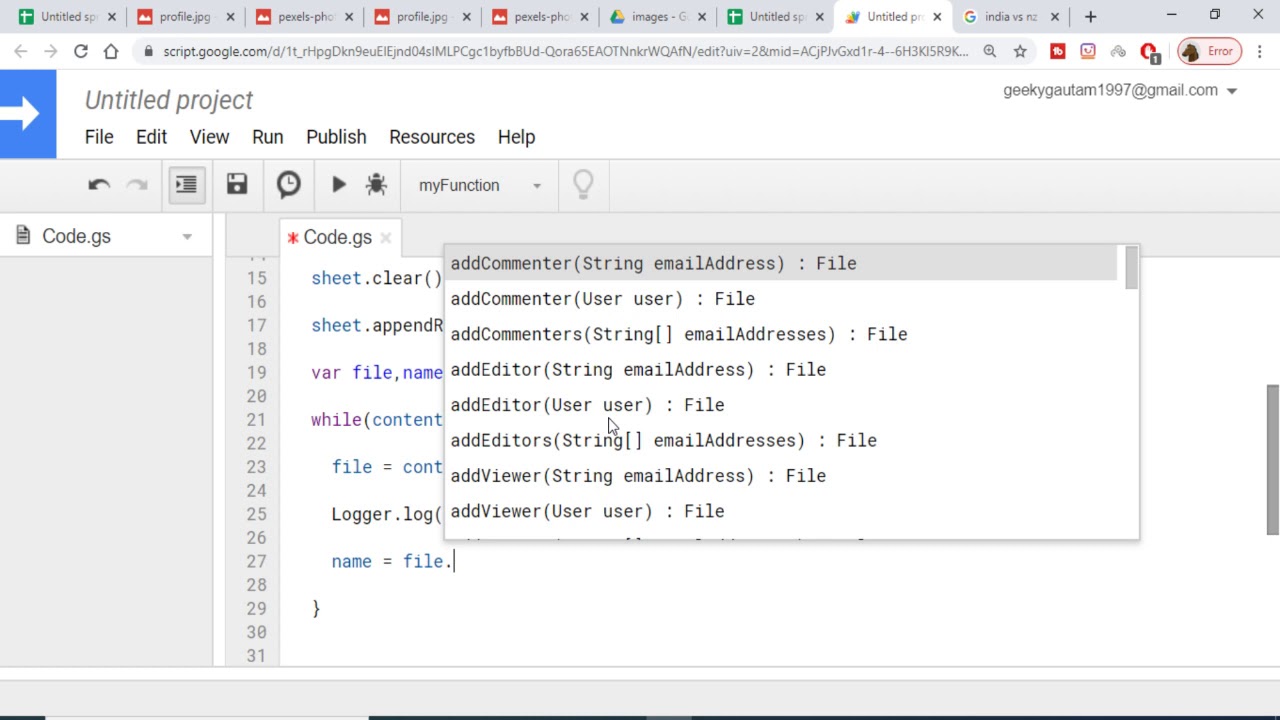Viewport: 1280px width, 720px height.
Task: Switch to india vs nz browser tab
Action: (1010, 17)
